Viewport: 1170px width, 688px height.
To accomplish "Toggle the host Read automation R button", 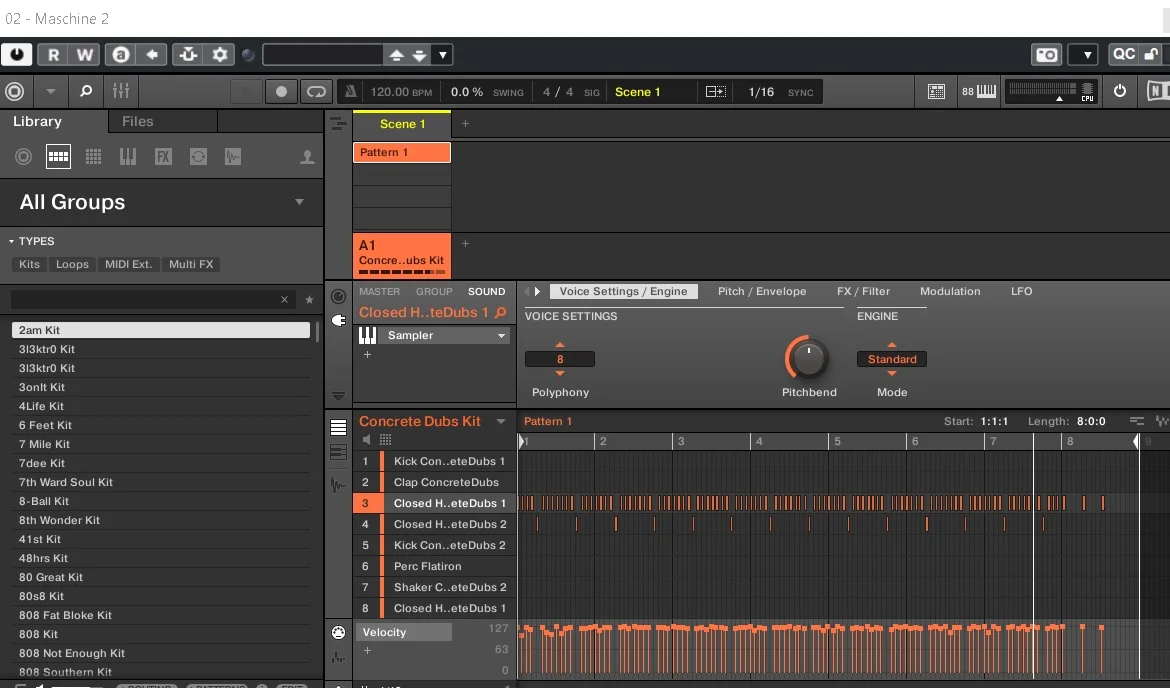I will click(54, 54).
